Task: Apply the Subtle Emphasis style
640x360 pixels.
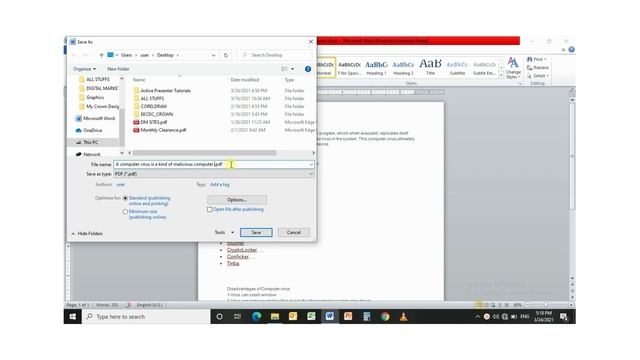Action: 484,68
